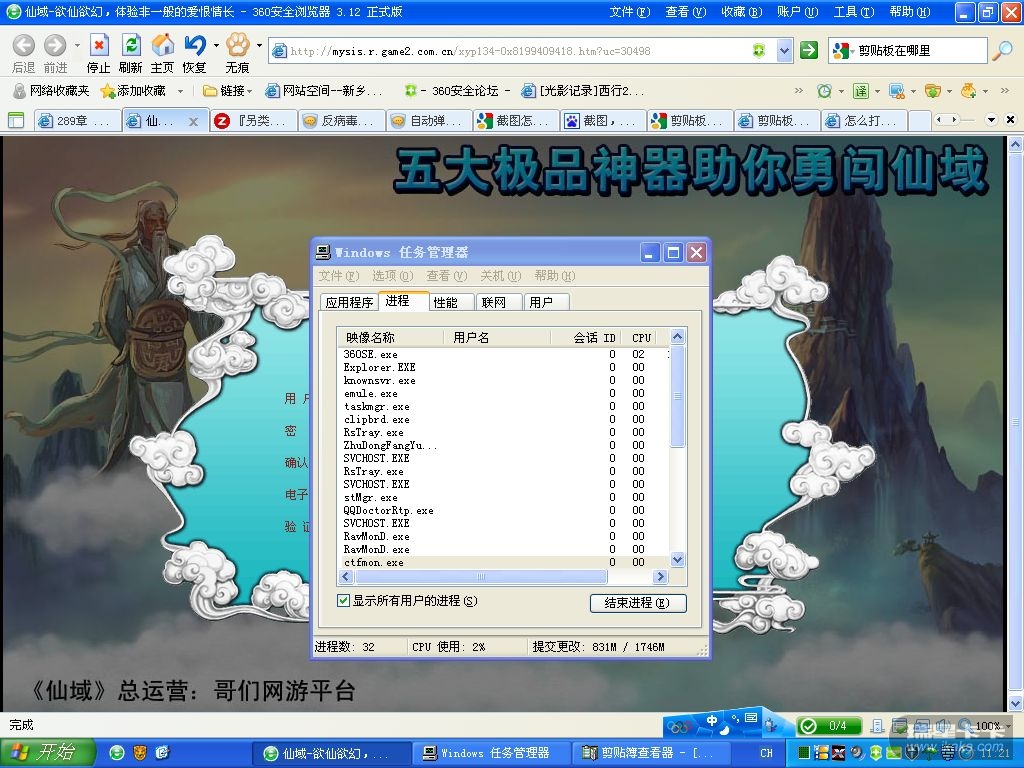Click the browser address URL field
Screen dimensions: 1024x768
tap(520, 51)
